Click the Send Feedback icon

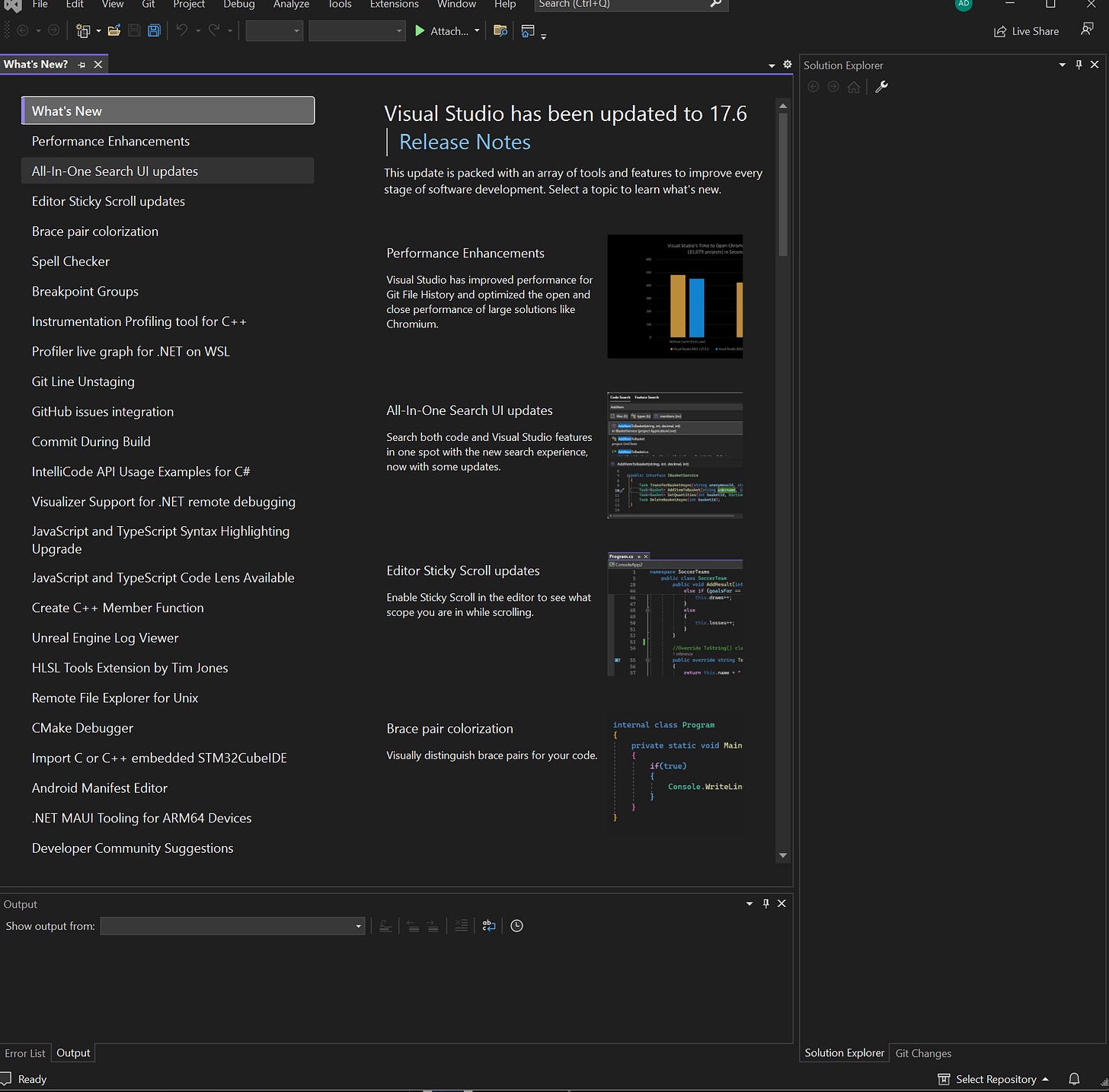coord(1087,29)
